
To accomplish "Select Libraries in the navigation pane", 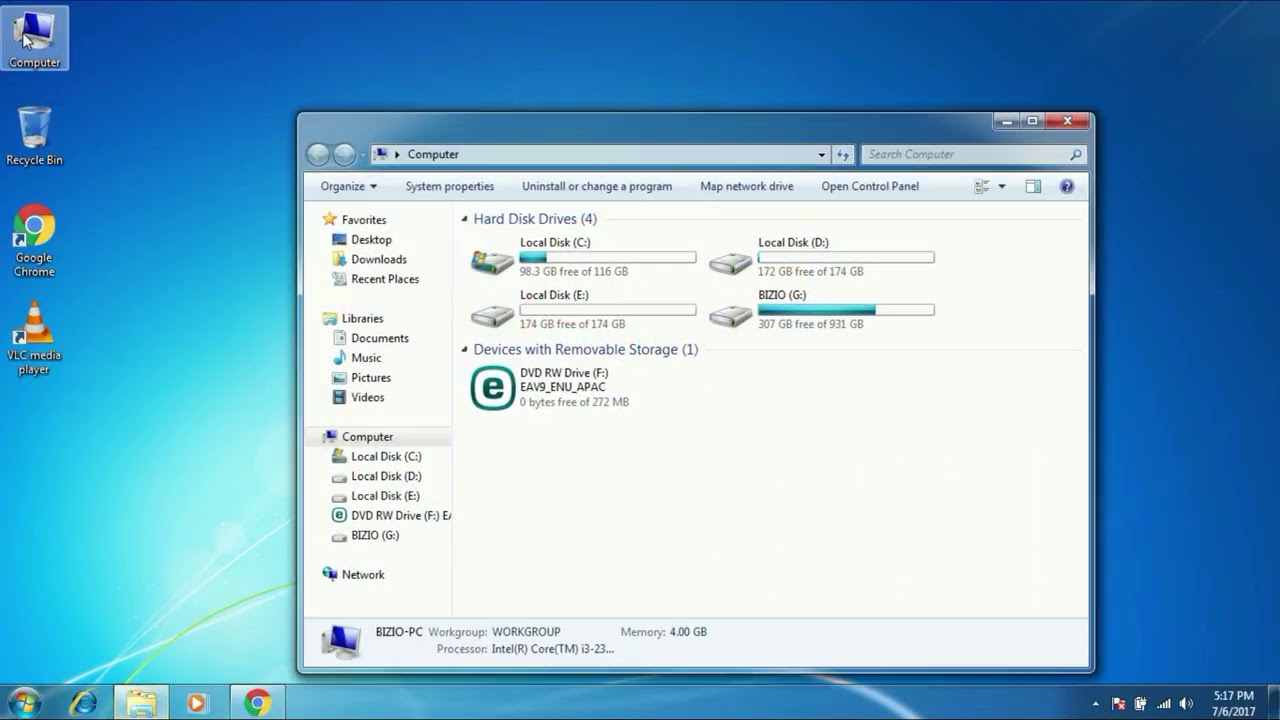I will tap(362, 319).
